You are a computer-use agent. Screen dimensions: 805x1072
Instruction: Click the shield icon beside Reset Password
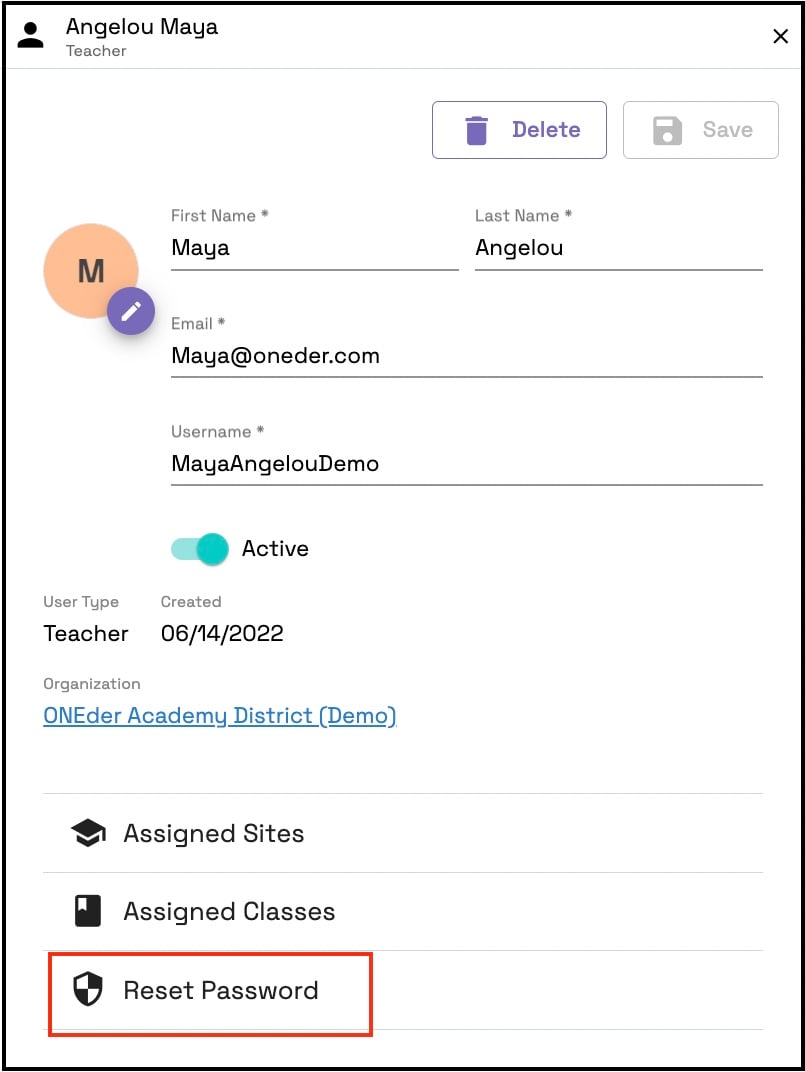point(88,990)
